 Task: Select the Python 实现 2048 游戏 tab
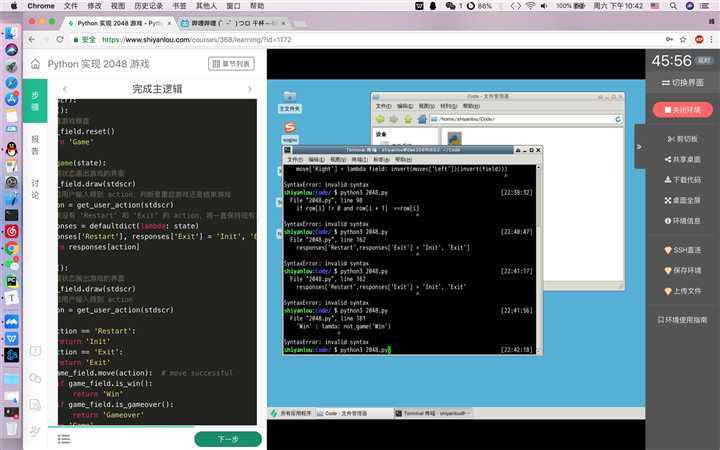(118, 23)
